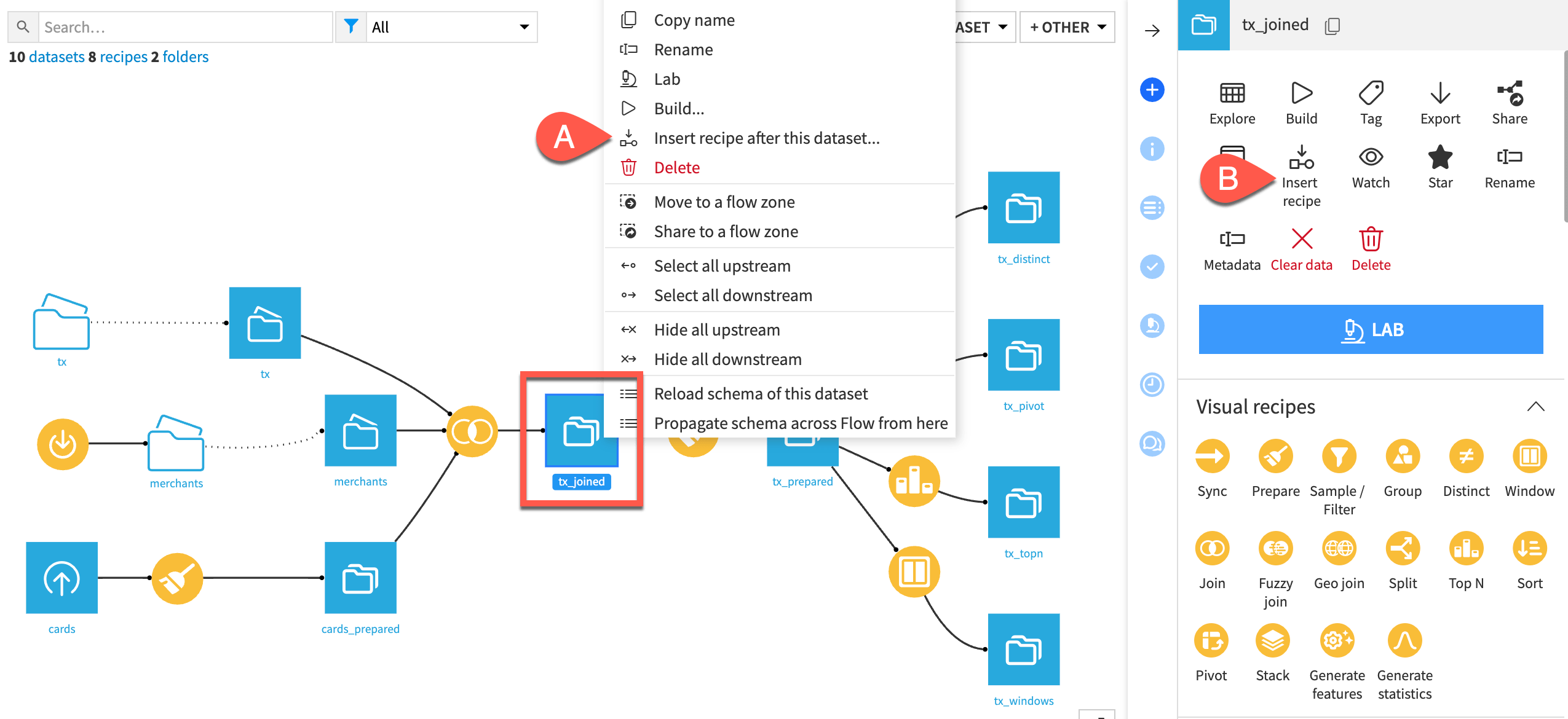Image resolution: width=1568 pixels, height=719 pixels.
Task: Toggle the info details sidebar panel
Action: coord(1153,149)
